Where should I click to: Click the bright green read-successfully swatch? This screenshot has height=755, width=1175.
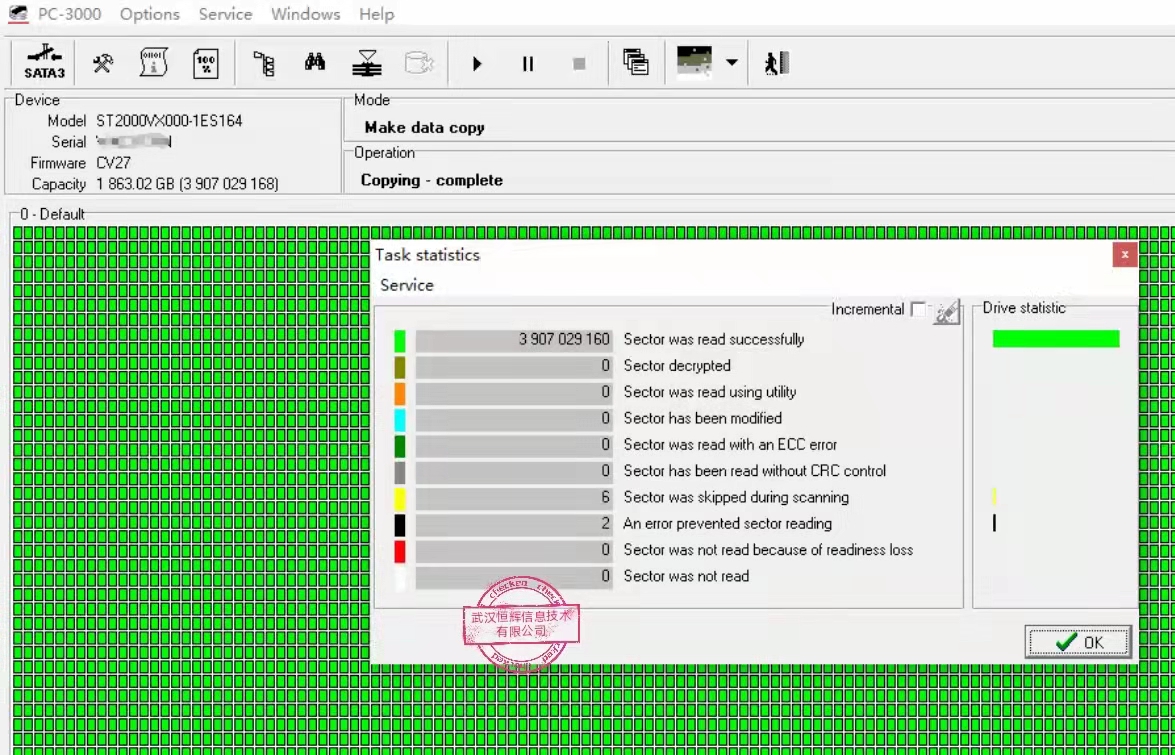(399, 341)
